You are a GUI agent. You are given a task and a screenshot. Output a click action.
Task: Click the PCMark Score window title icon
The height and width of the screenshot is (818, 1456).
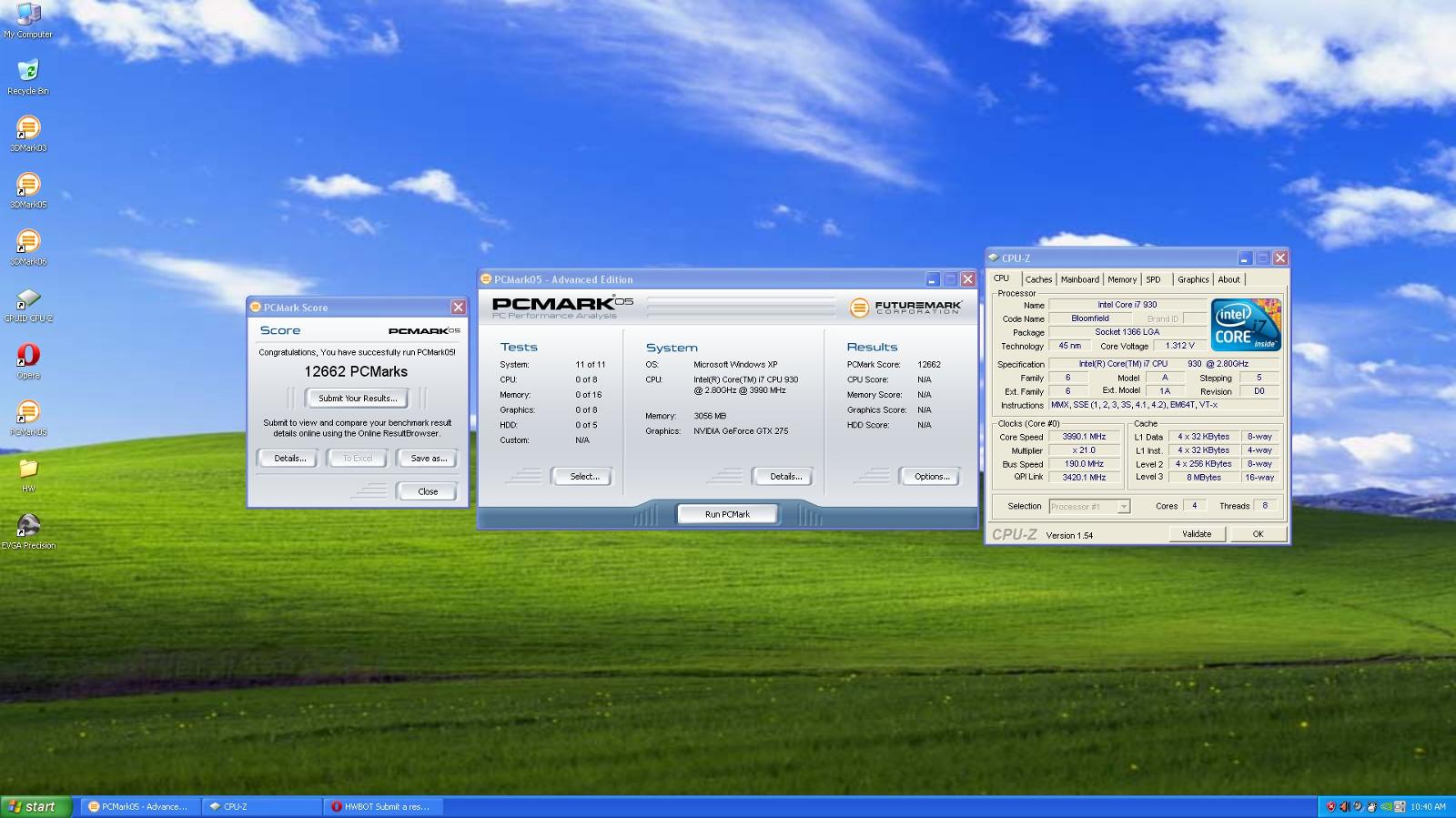(x=256, y=308)
